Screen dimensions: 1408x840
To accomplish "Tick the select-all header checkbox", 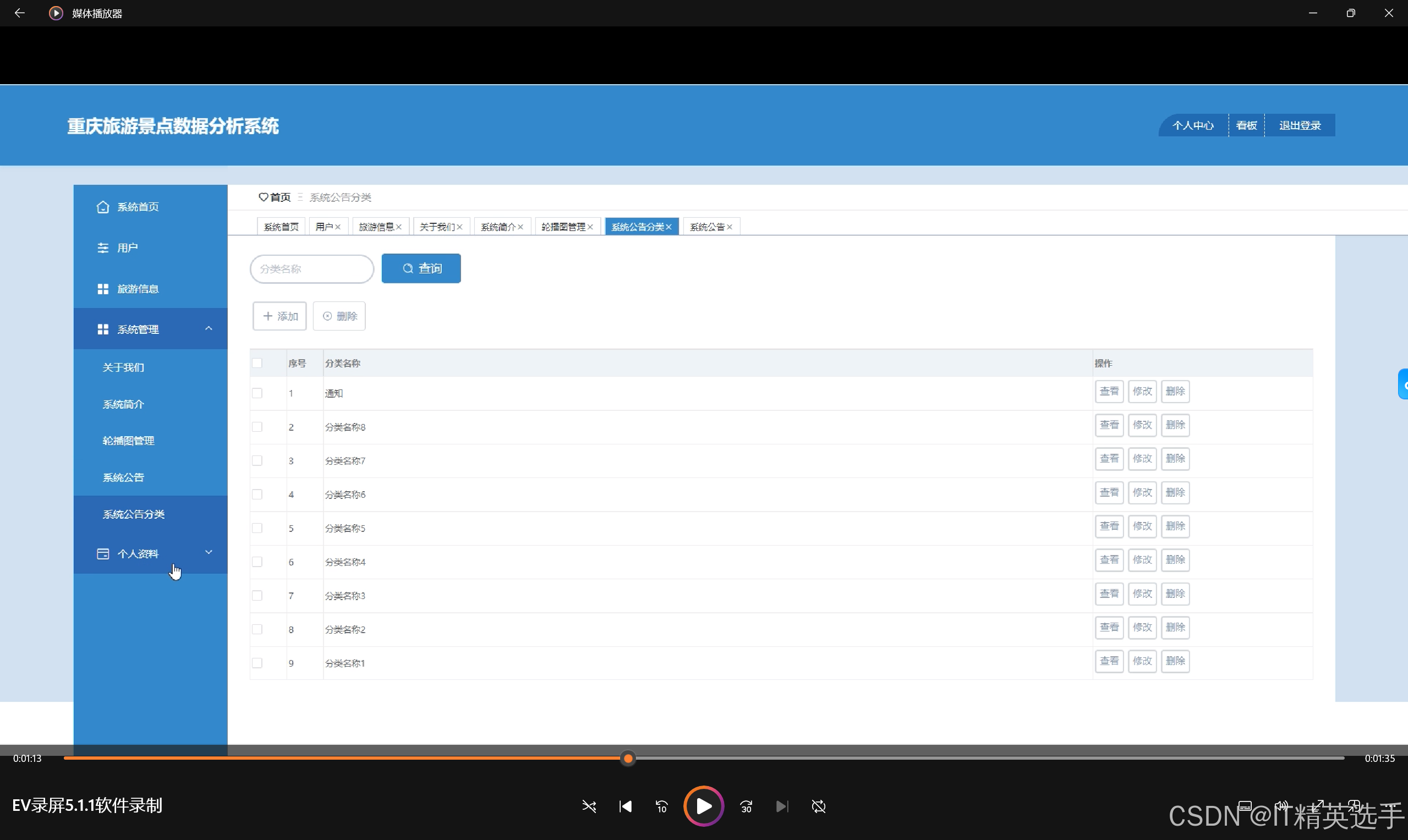I will pyautogui.click(x=257, y=363).
